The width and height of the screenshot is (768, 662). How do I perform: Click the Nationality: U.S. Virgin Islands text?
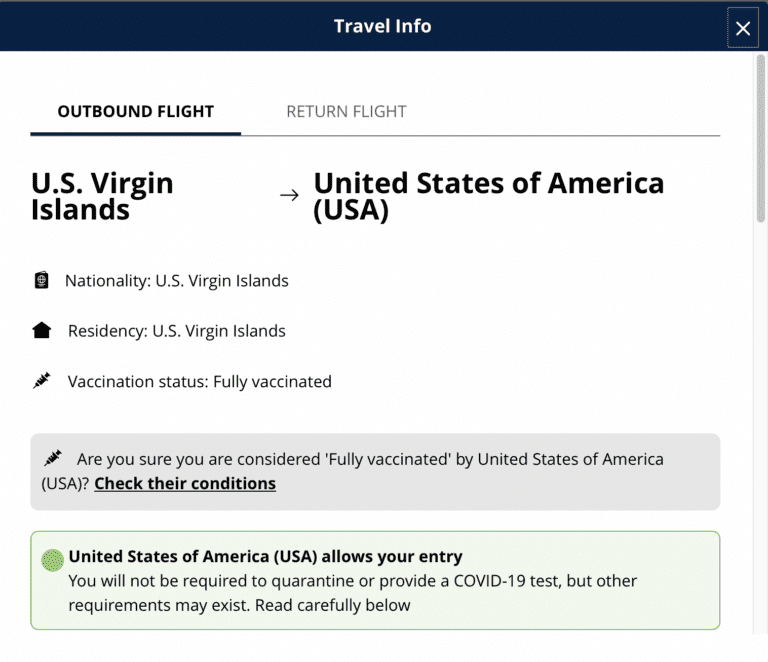click(177, 281)
